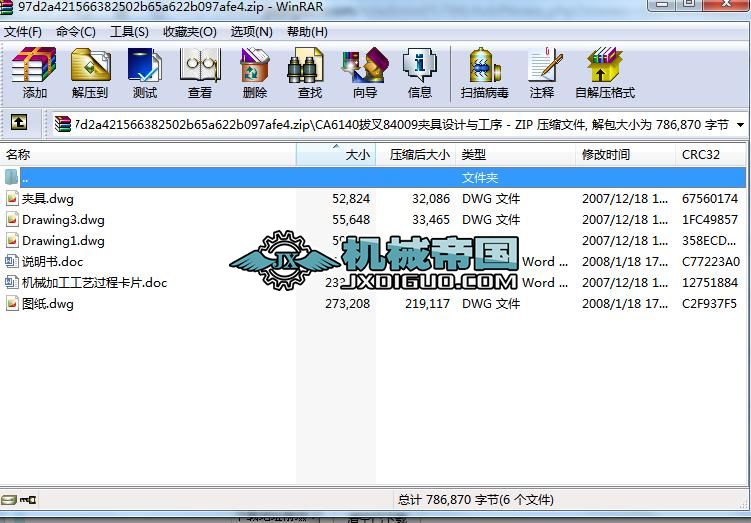The height and width of the screenshot is (523, 751).
Task: Open the 工具(S) menu
Action: [129, 32]
